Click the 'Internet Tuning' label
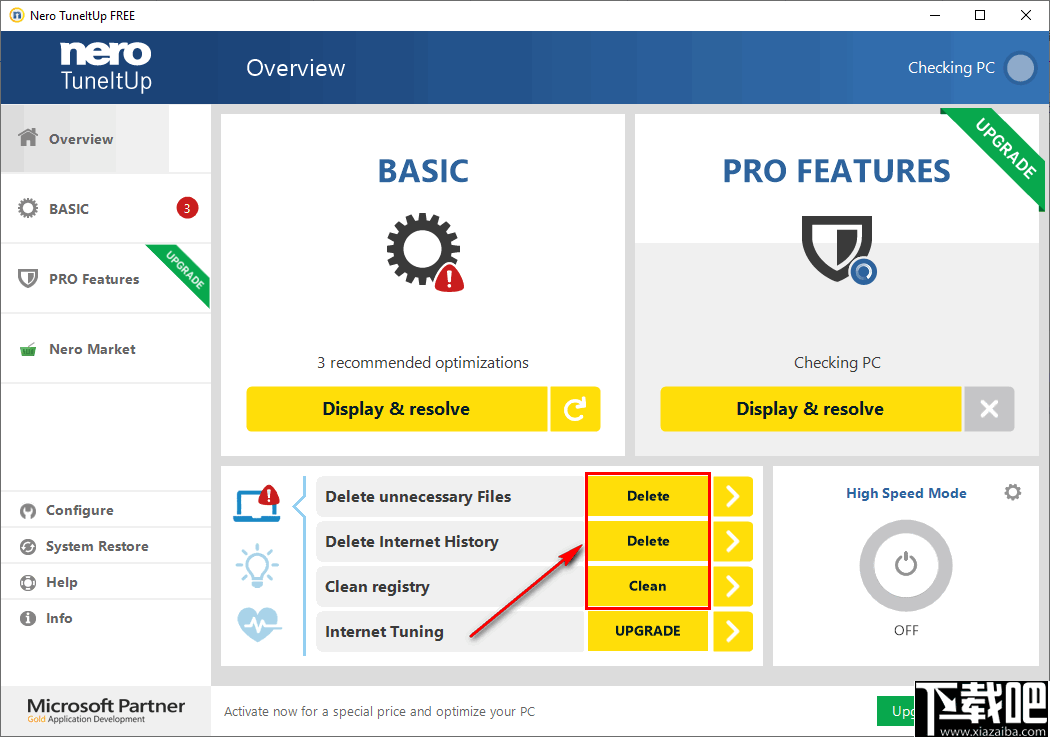1050x737 pixels. [384, 632]
